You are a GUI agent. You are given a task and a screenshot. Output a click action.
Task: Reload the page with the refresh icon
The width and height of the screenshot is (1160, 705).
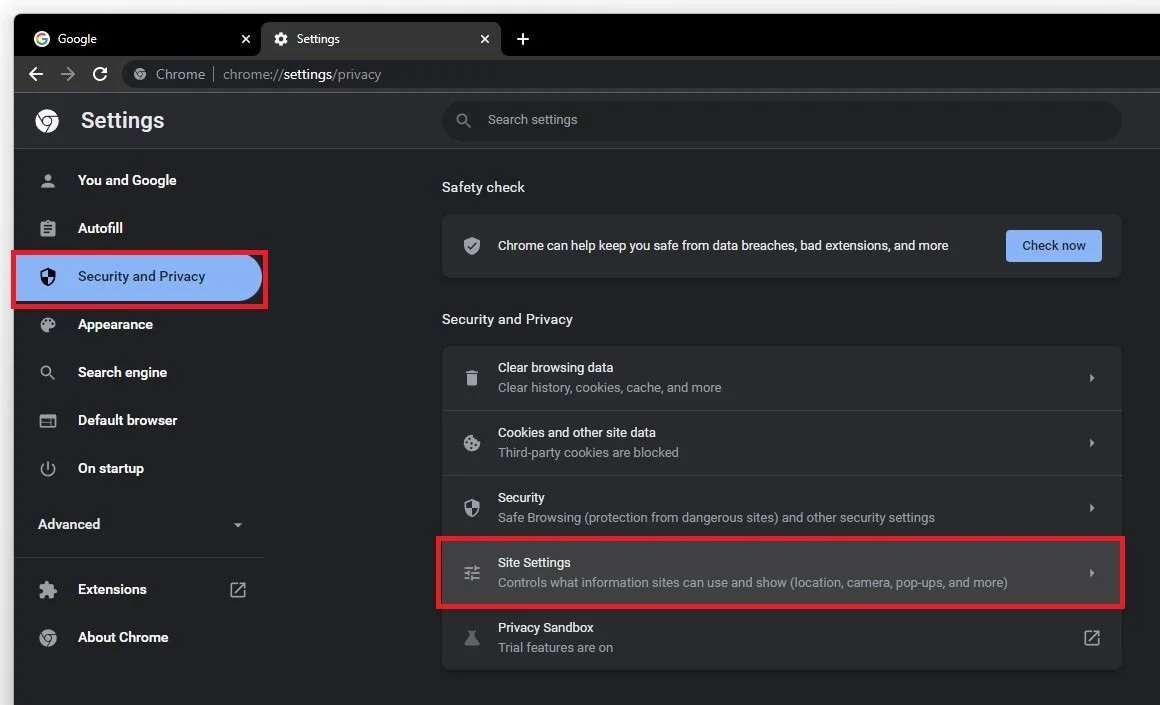pos(100,74)
